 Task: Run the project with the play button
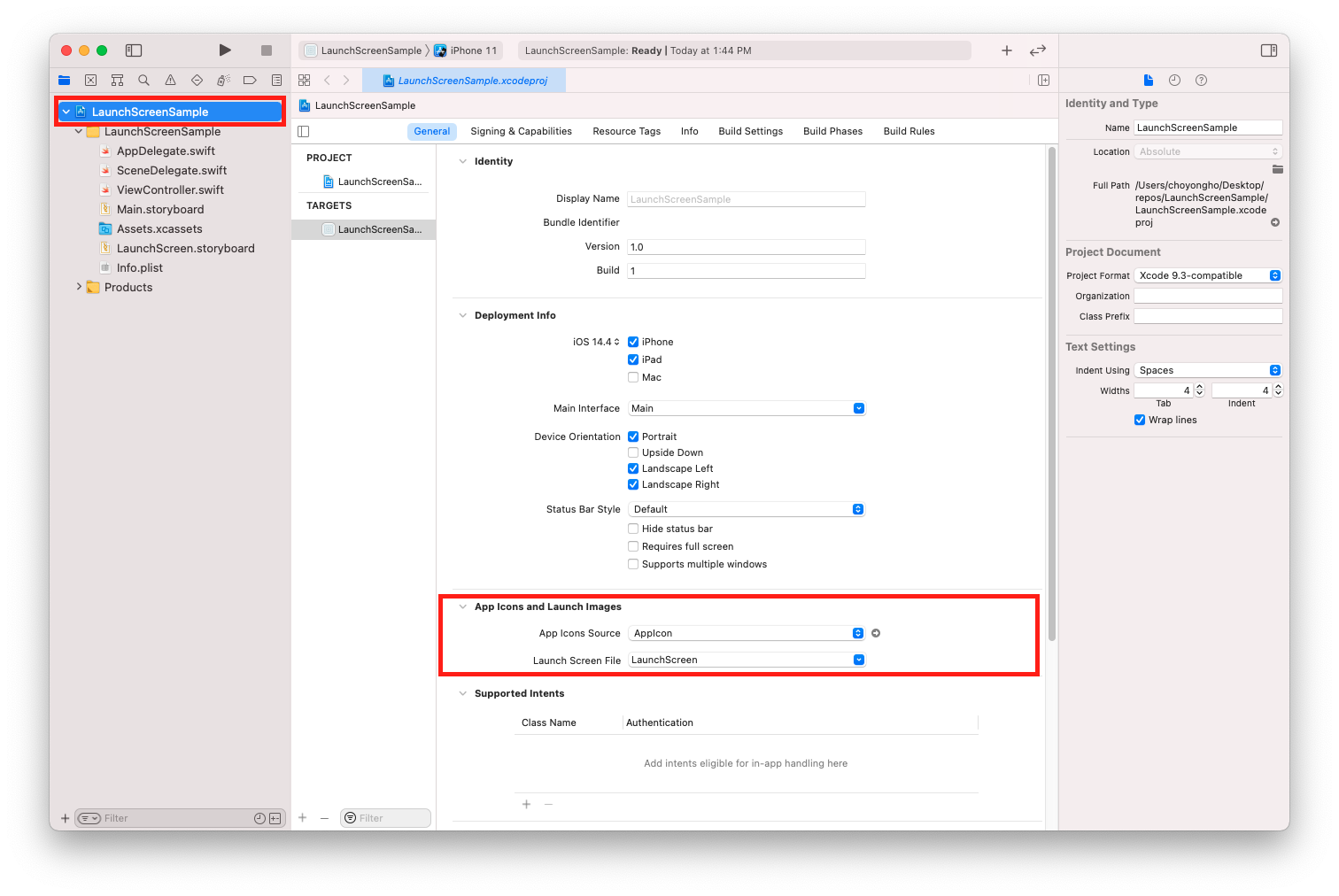click(x=225, y=50)
